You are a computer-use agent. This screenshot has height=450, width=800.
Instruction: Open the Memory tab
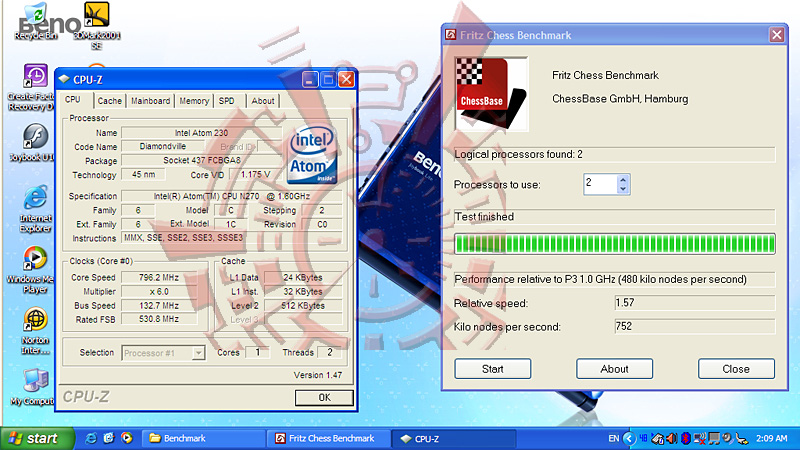(x=194, y=101)
